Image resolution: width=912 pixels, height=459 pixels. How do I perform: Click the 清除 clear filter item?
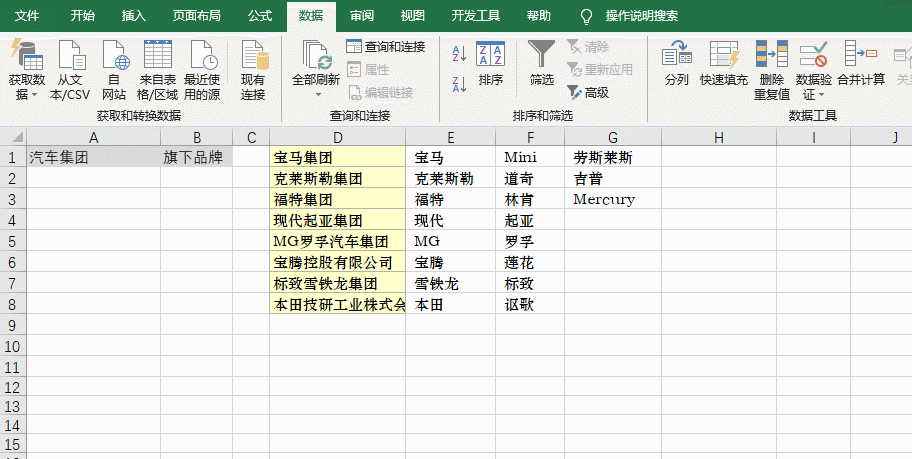point(588,47)
